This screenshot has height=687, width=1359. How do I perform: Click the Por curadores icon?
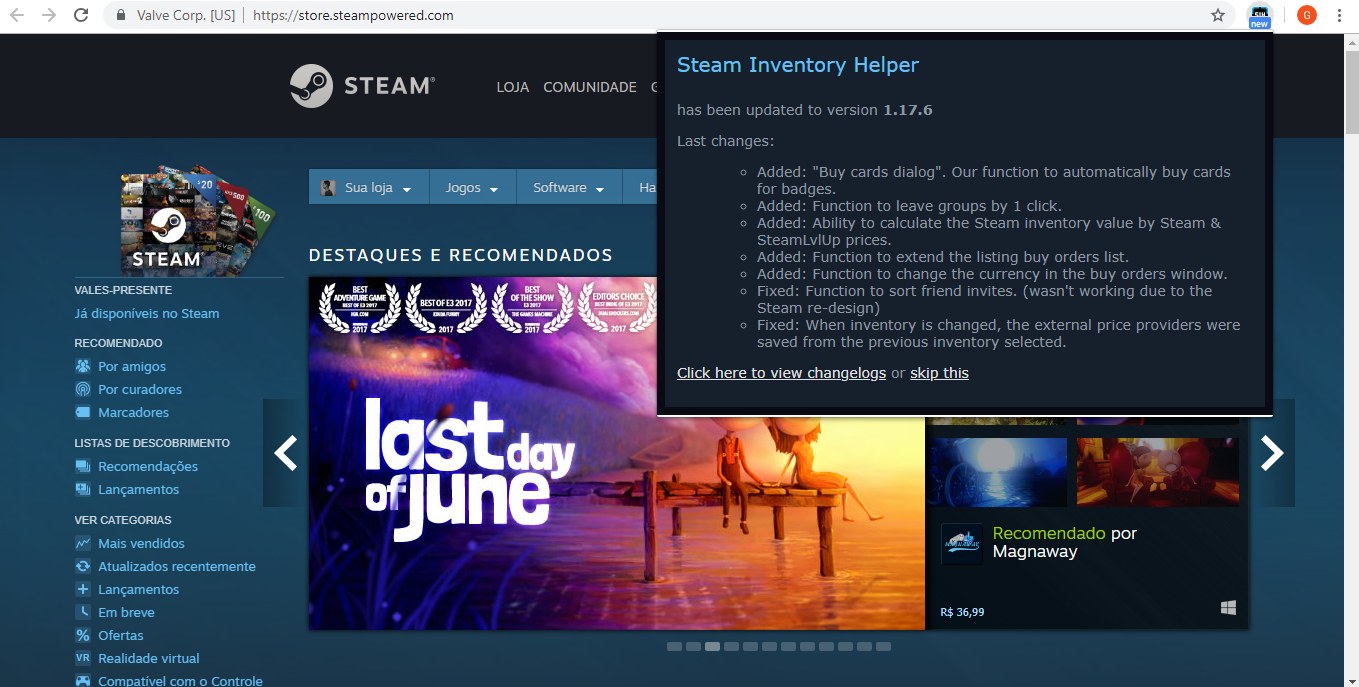coord(83,389)
